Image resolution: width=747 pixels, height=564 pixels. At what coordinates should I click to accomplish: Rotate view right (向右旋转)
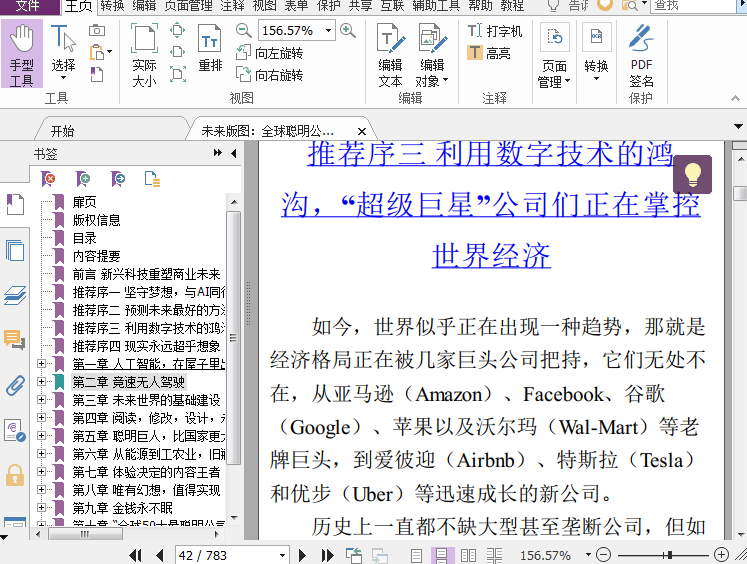click(270, 75)
